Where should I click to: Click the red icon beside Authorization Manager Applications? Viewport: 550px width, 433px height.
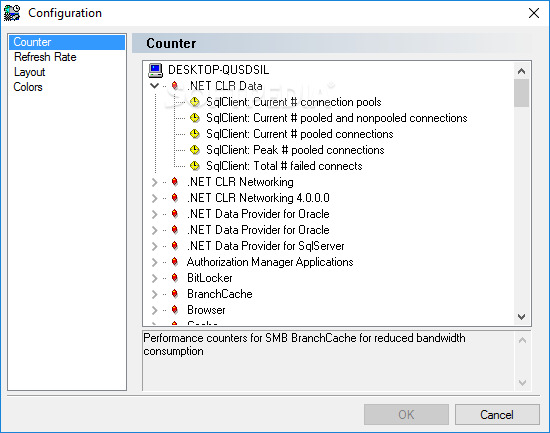tap(175, 262)
